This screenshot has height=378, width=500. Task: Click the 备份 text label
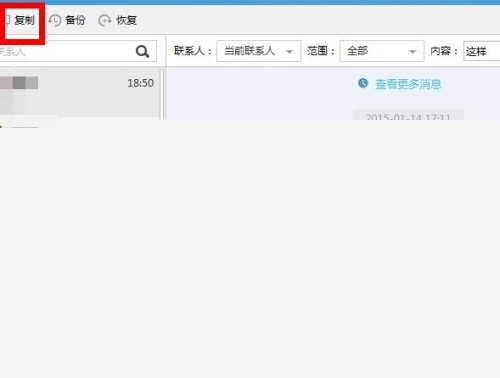[75, 21]
